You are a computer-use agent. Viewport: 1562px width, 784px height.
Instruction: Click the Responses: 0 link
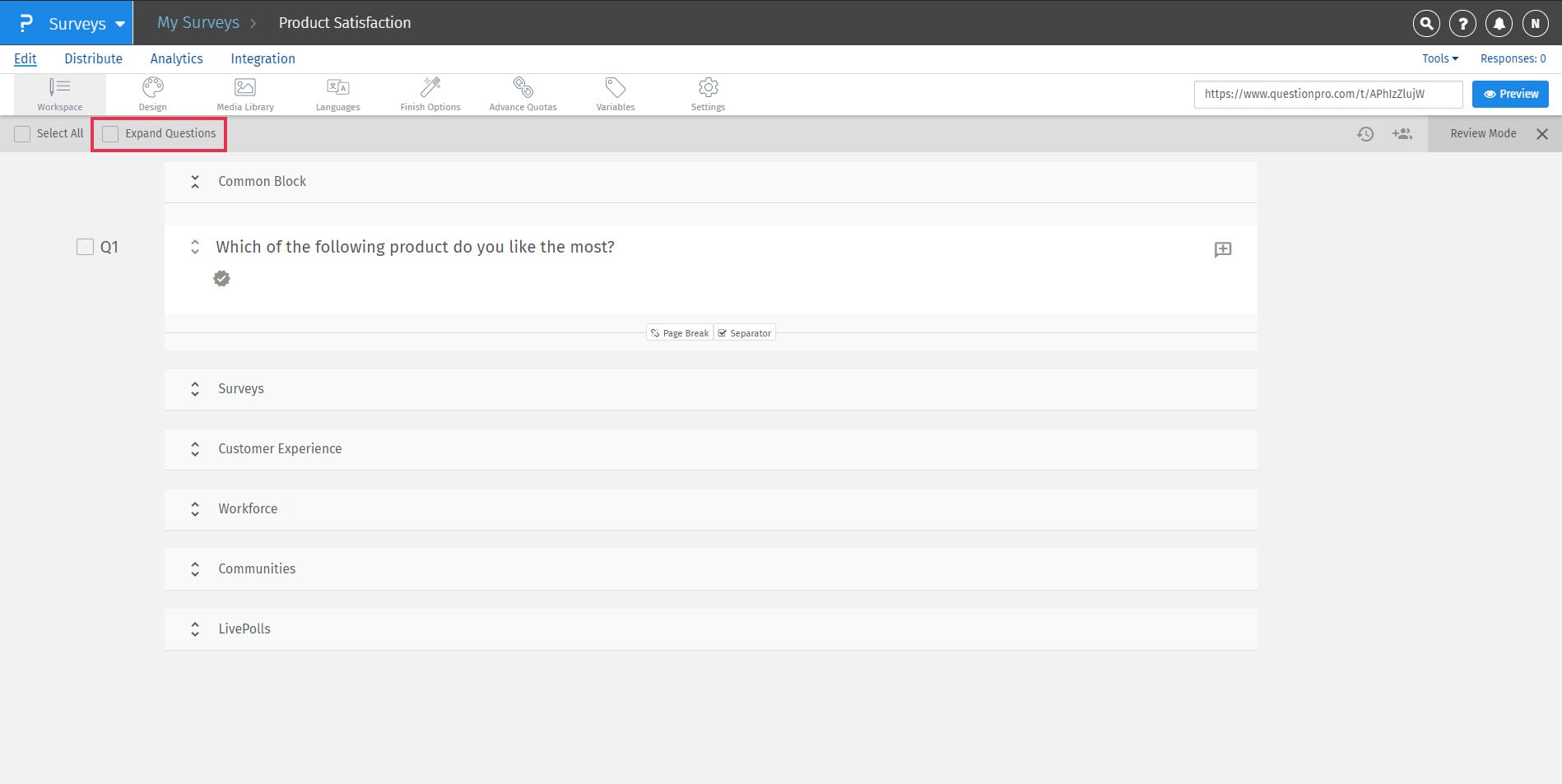1513,58
